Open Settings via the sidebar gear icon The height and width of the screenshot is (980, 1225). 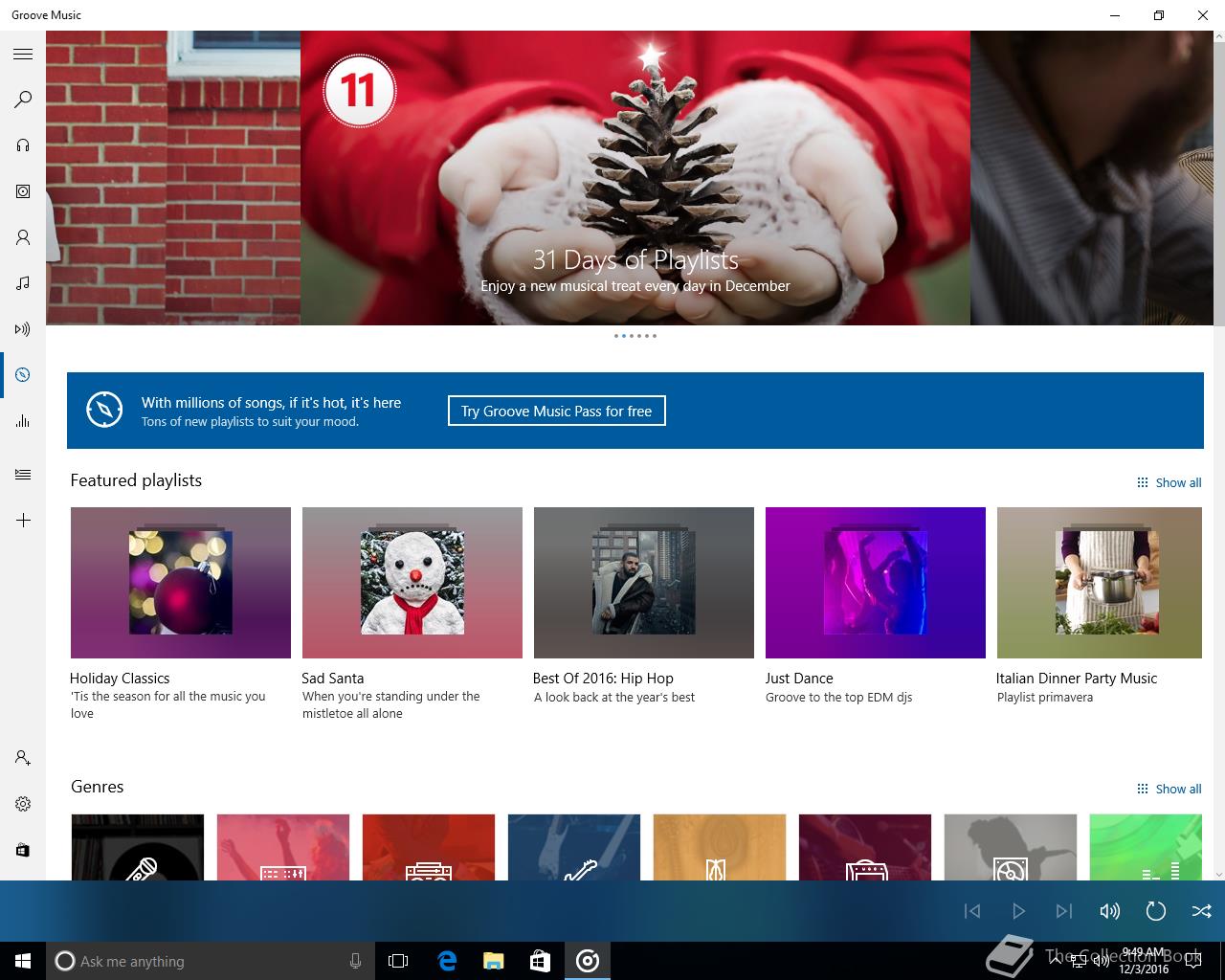click(23, 804)
